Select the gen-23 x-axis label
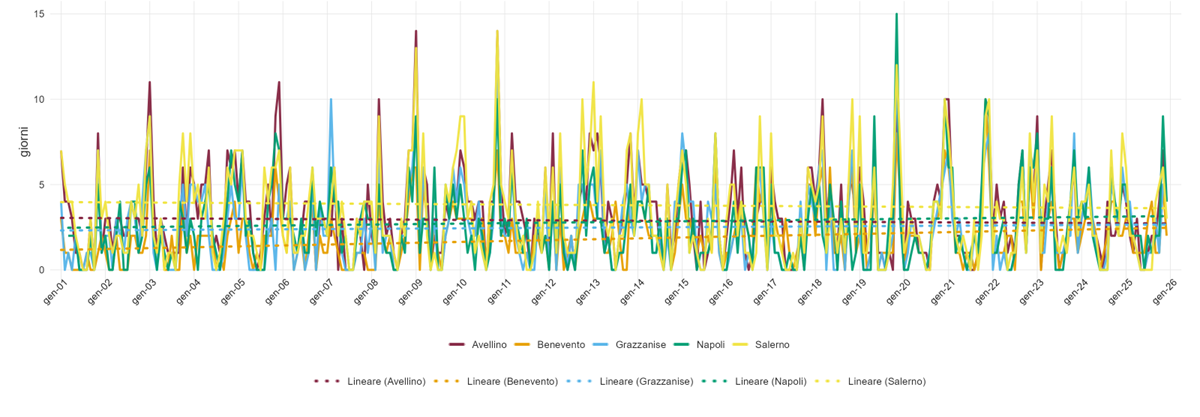Image resolution: width=1200 pixels, height=417 pixels. pyautogui.click(x=1034, y=291)
